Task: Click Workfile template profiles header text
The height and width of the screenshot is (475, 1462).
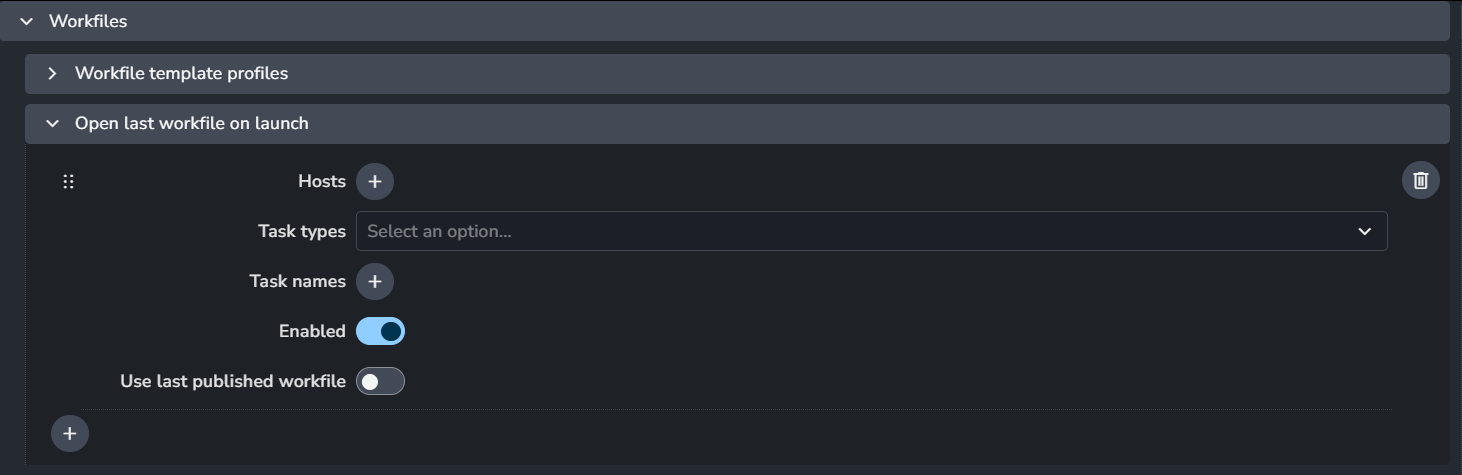Action: pyautogui.click(x=181, y=73)
